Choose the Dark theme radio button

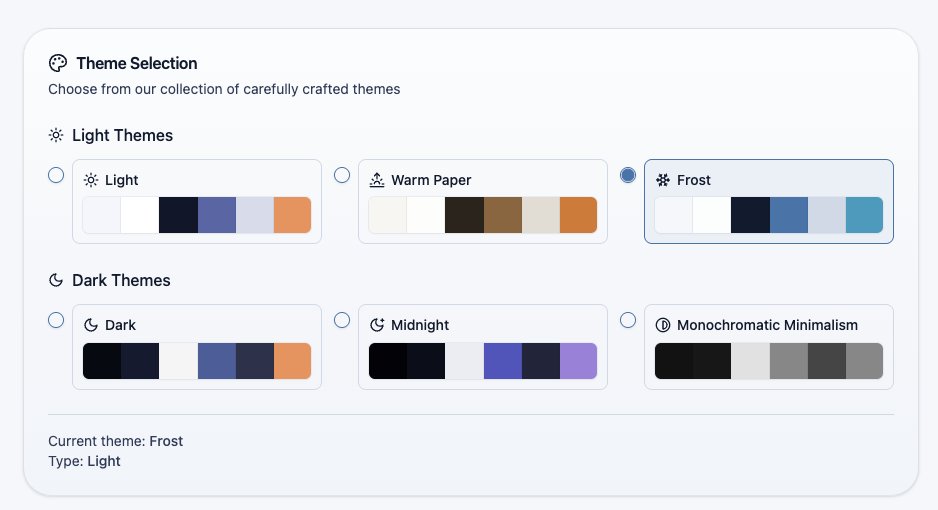pyautogui.click(x=56, y=320)
